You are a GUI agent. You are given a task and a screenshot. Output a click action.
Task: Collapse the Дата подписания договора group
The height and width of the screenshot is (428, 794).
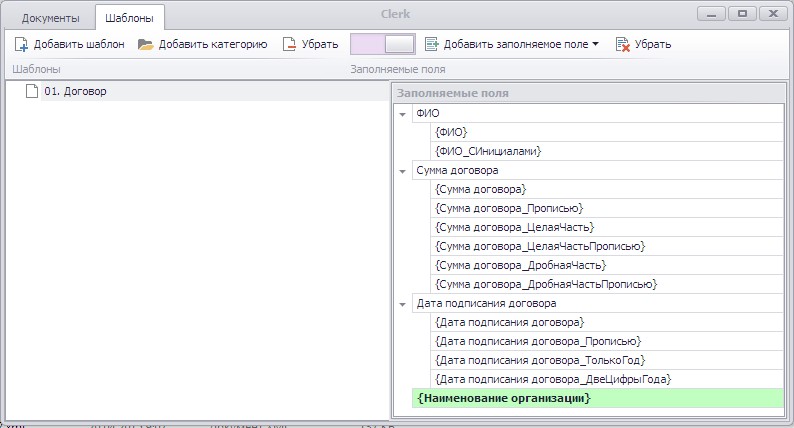click(x=403, y=305)
